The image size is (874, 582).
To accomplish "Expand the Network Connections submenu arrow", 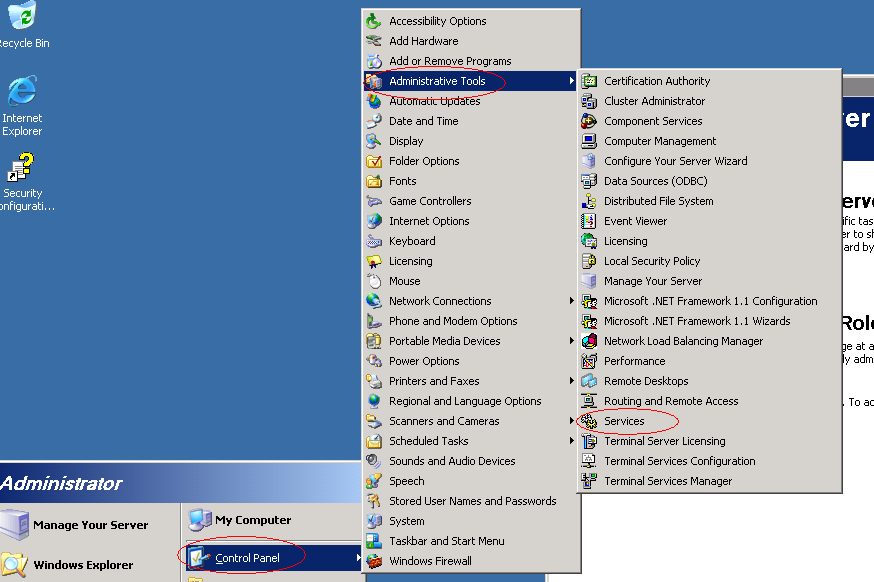I will 571,301.
